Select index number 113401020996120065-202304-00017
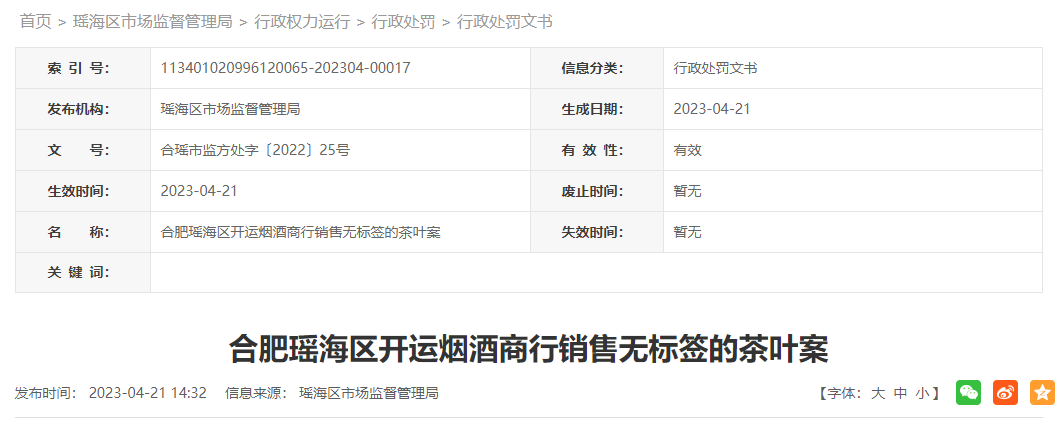 tap(285, 68)
